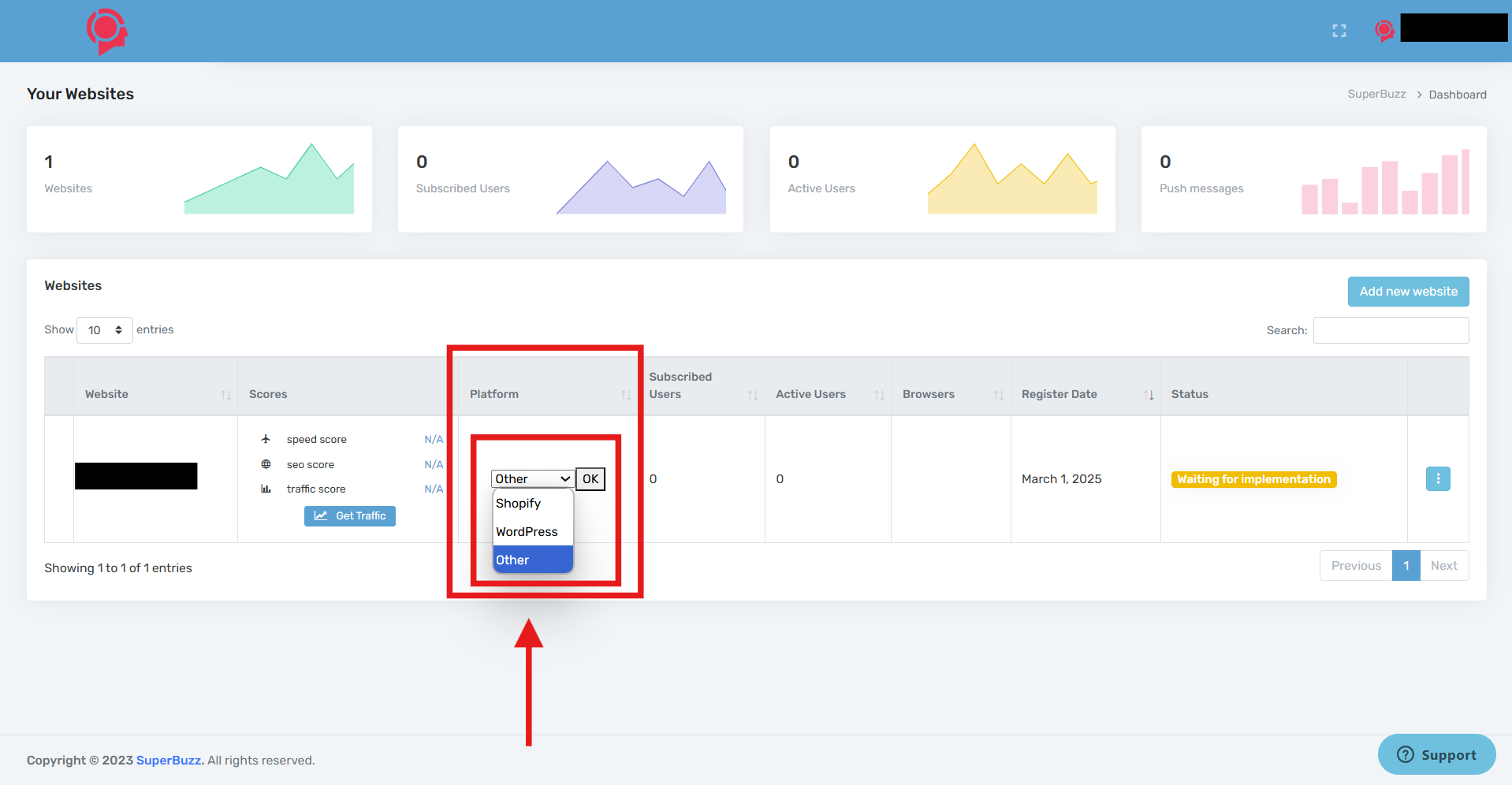The image size is (1512, 785).
Task: Click into the Search input field
Action: 1391,330
